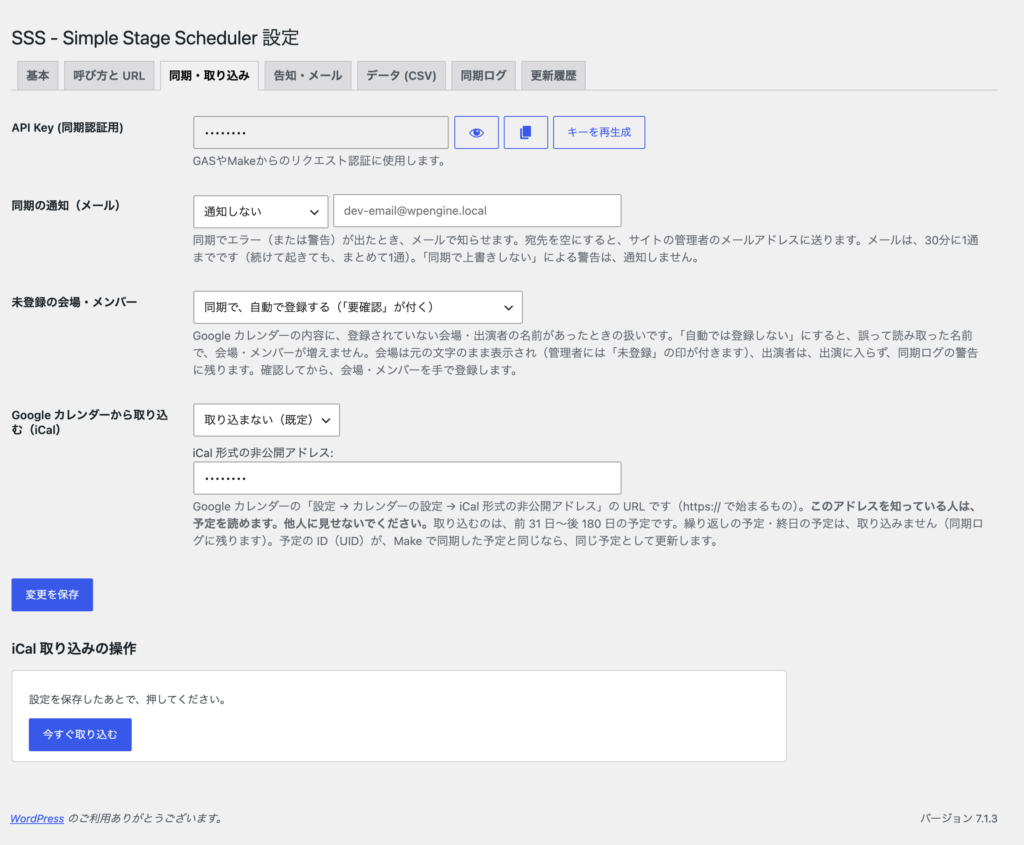Click the 設定を保存したあとで、押してください。 note
This screenshot has width=1024, height=845.
(129, 699)
